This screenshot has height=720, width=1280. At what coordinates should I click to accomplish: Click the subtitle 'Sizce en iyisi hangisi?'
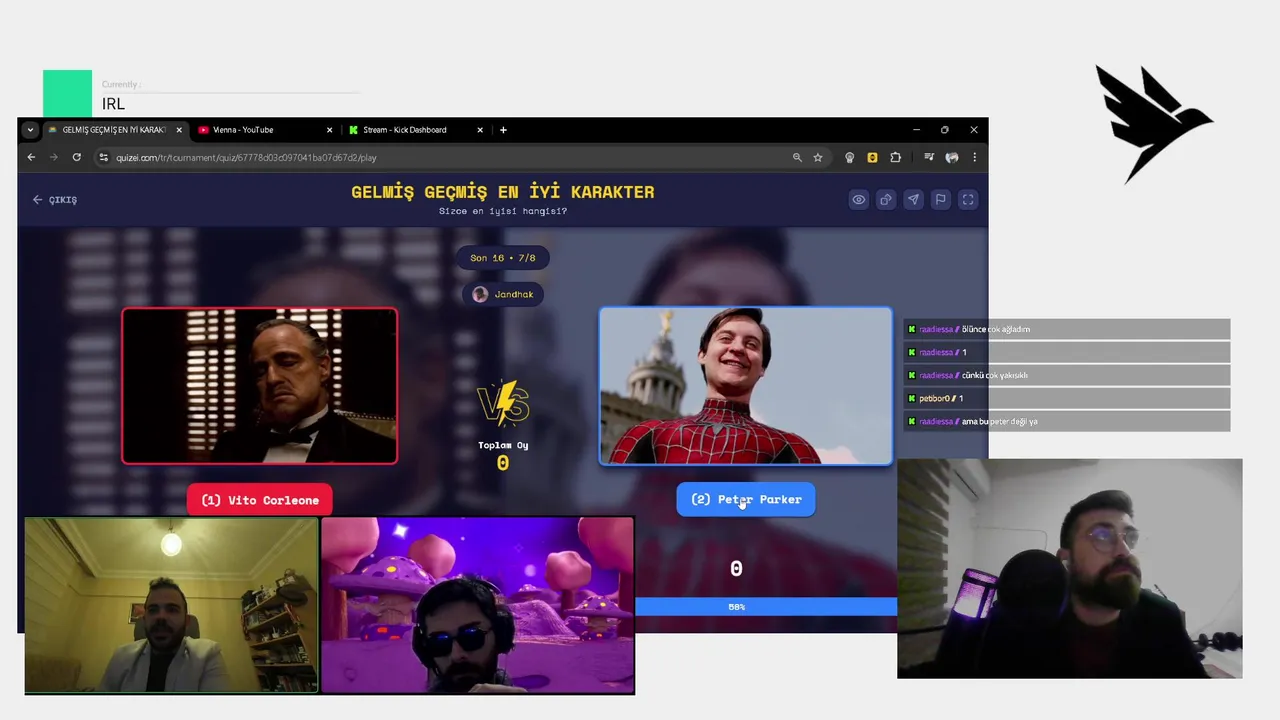click(503, 211)
